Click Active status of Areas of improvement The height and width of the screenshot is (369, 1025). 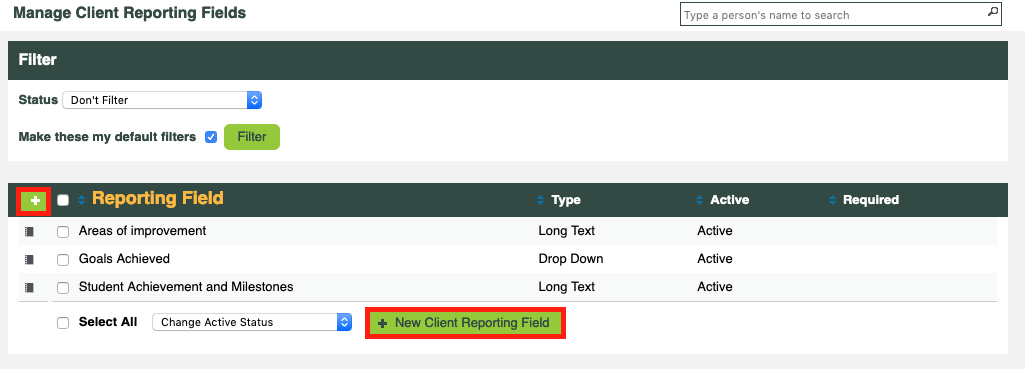pyautogui.click(x=715, y=231)
